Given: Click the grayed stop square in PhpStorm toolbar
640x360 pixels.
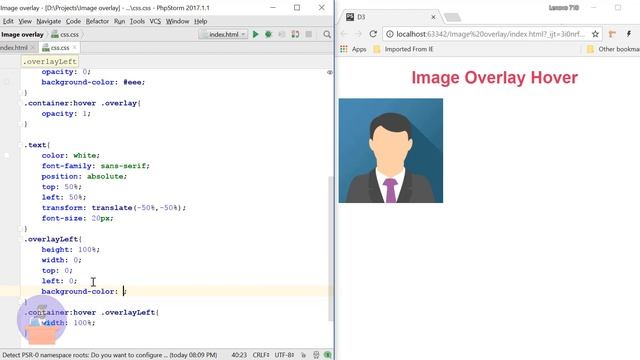Looking at the screenshot, I should (309, 34).
